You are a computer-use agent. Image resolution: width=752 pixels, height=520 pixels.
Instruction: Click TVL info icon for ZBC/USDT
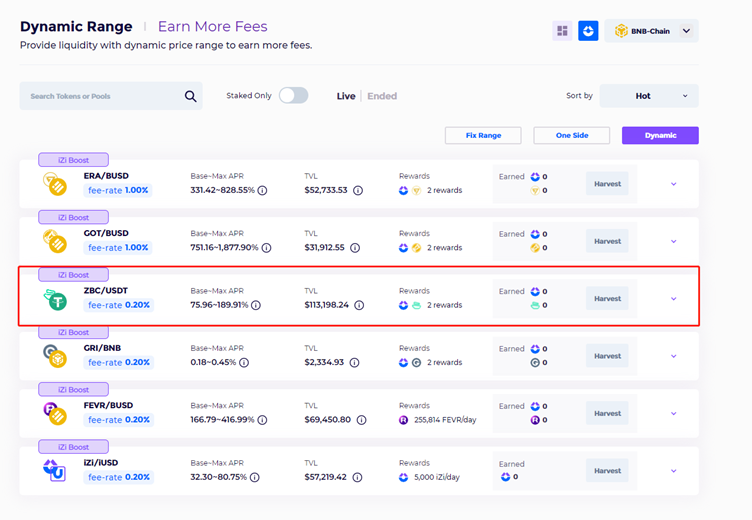coord(359,305)
